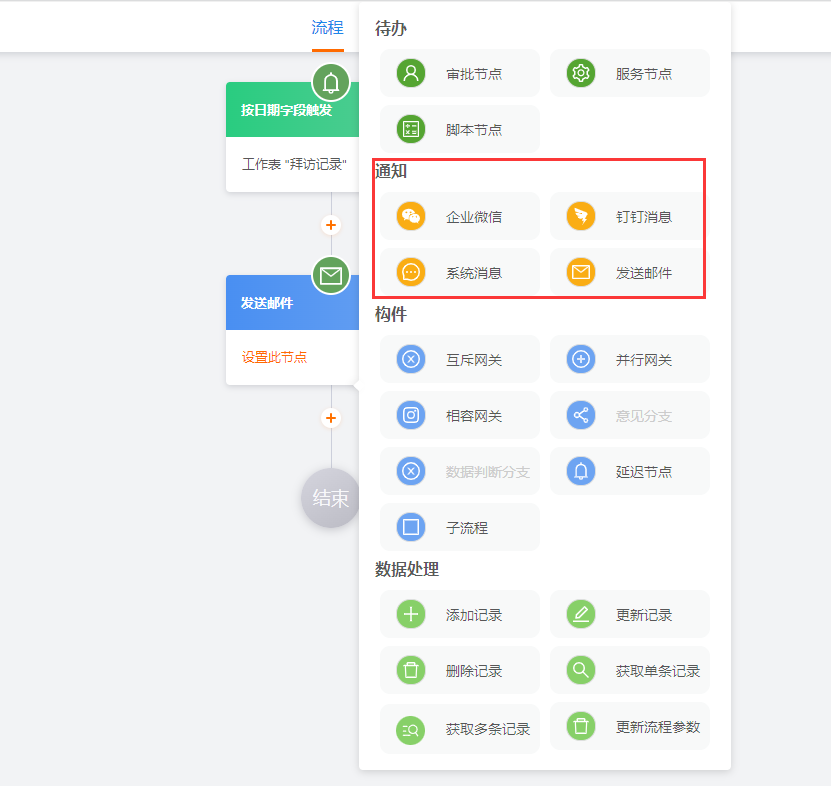Click the blue 发送邮件 node header
Viewport: 831px width, 786px height.
tap(293, 303)
